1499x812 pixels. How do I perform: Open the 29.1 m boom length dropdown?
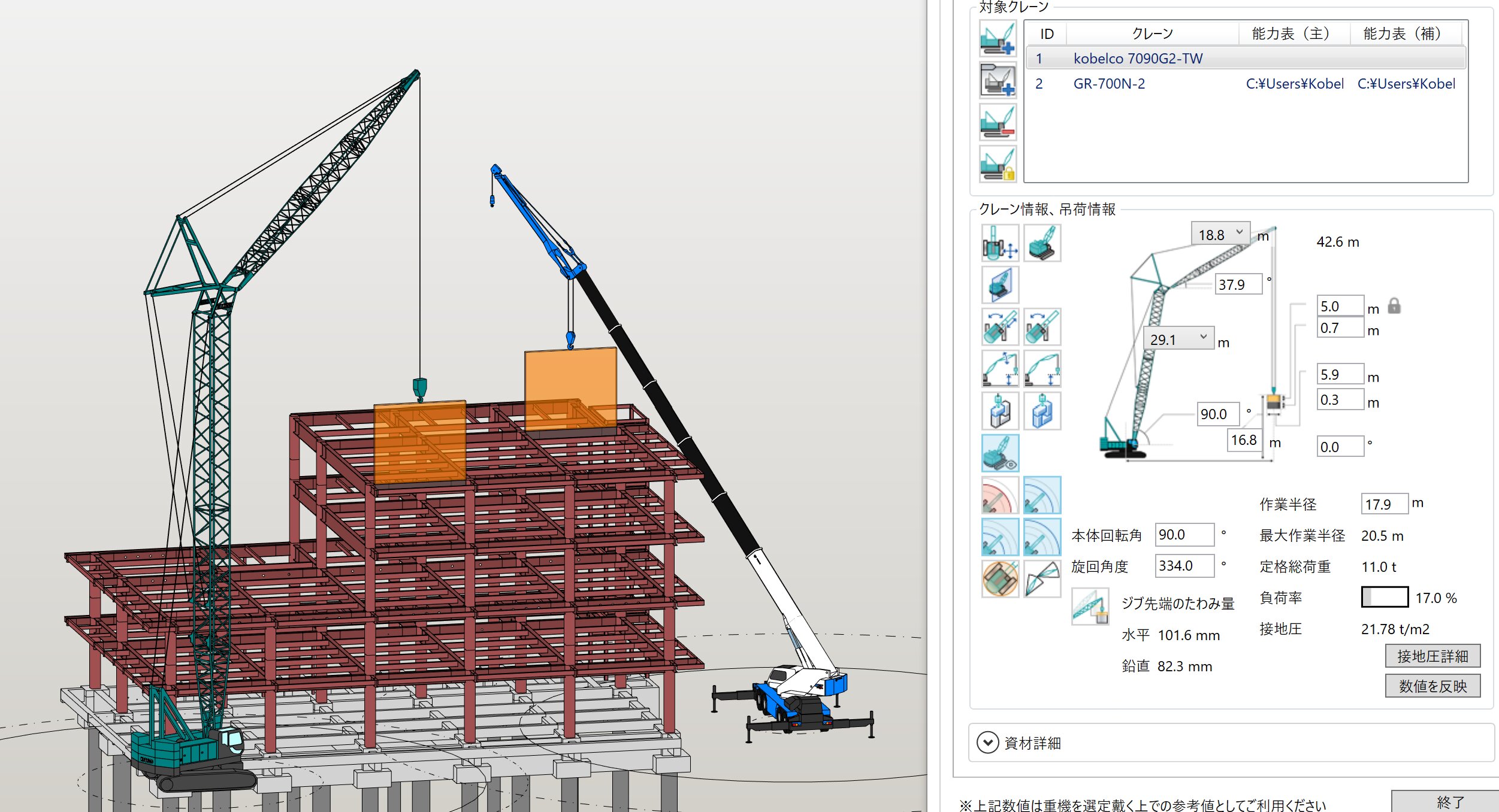point(1203,338)
